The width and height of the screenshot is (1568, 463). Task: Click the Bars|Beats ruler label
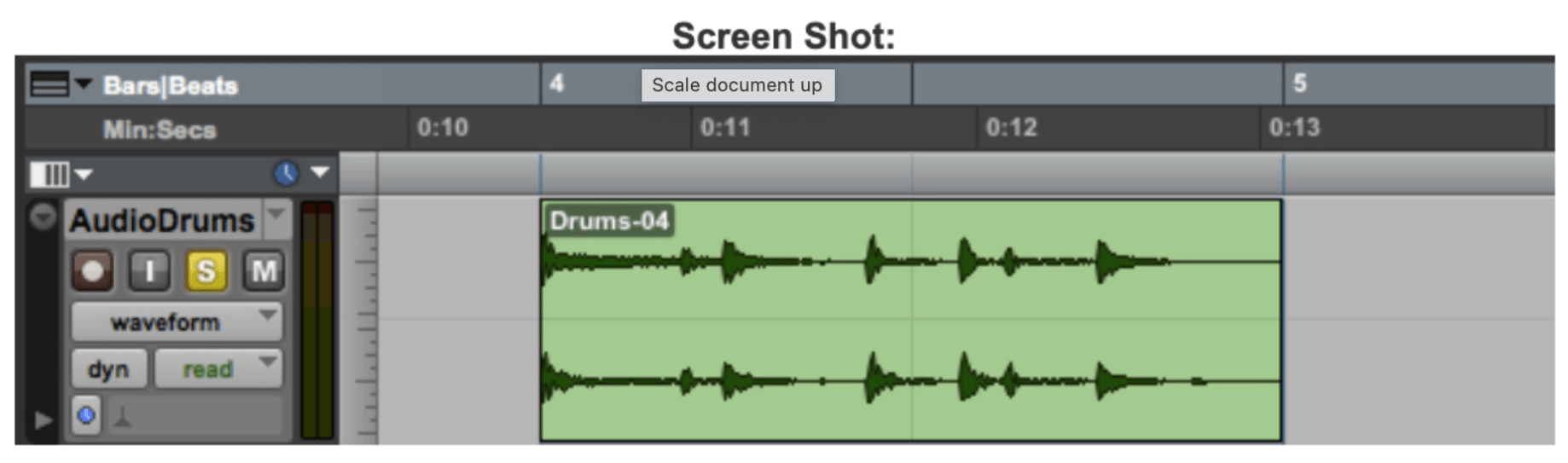pos(171,85)
